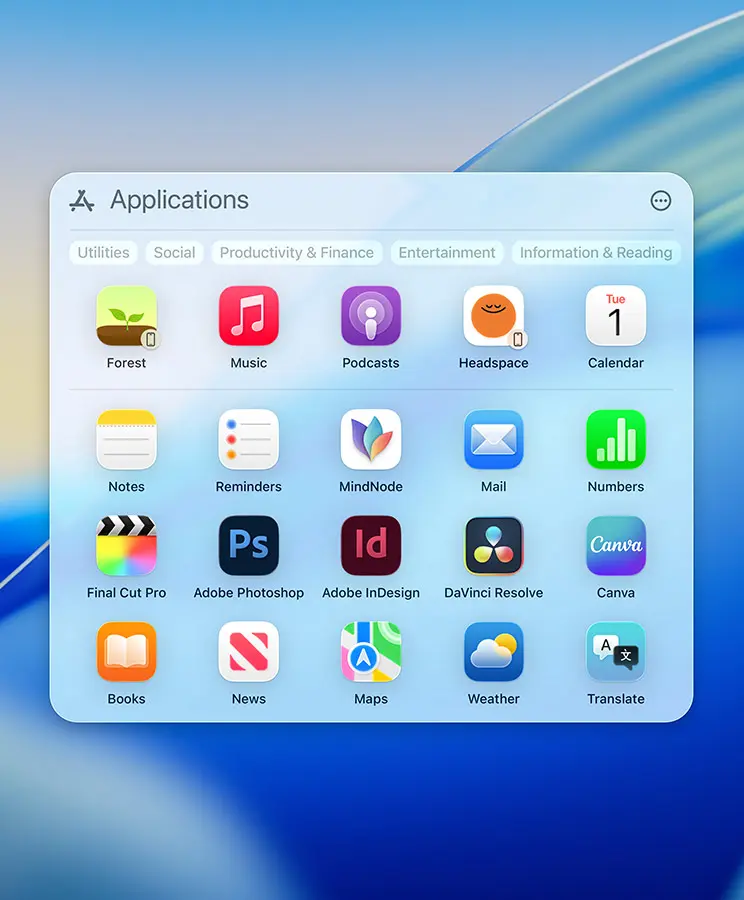Show the Entertainment category
The height and width of the screenshot is (900, 744).
pos(447,253)
